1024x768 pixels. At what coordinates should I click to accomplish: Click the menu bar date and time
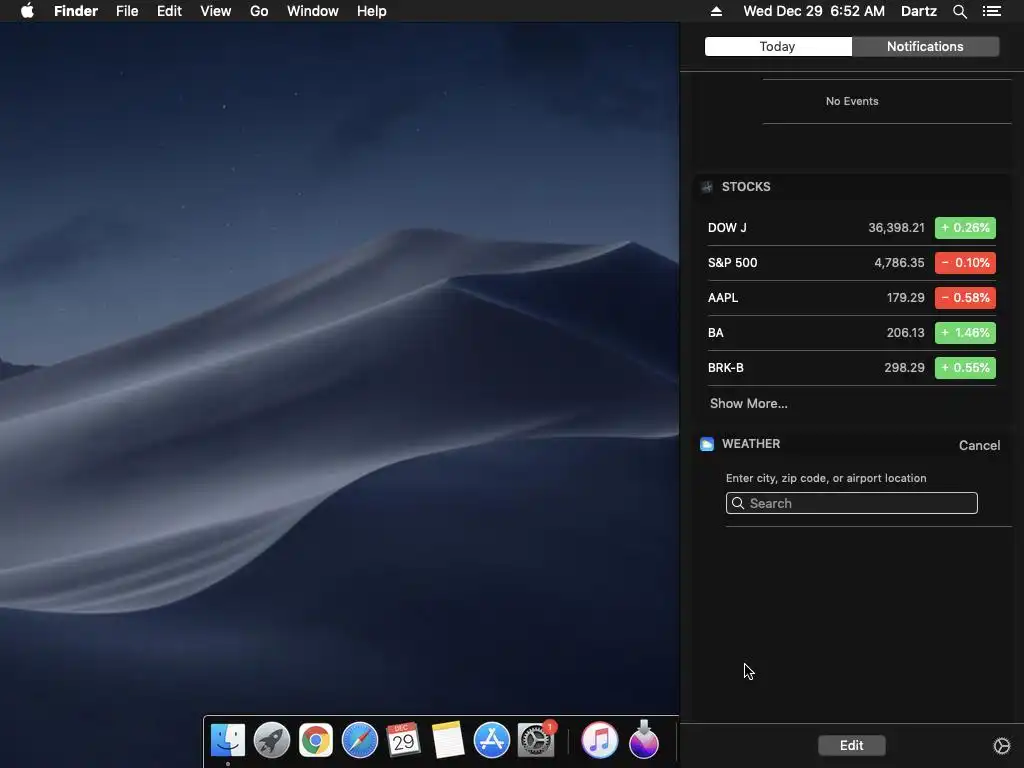(x=814, y=11)
